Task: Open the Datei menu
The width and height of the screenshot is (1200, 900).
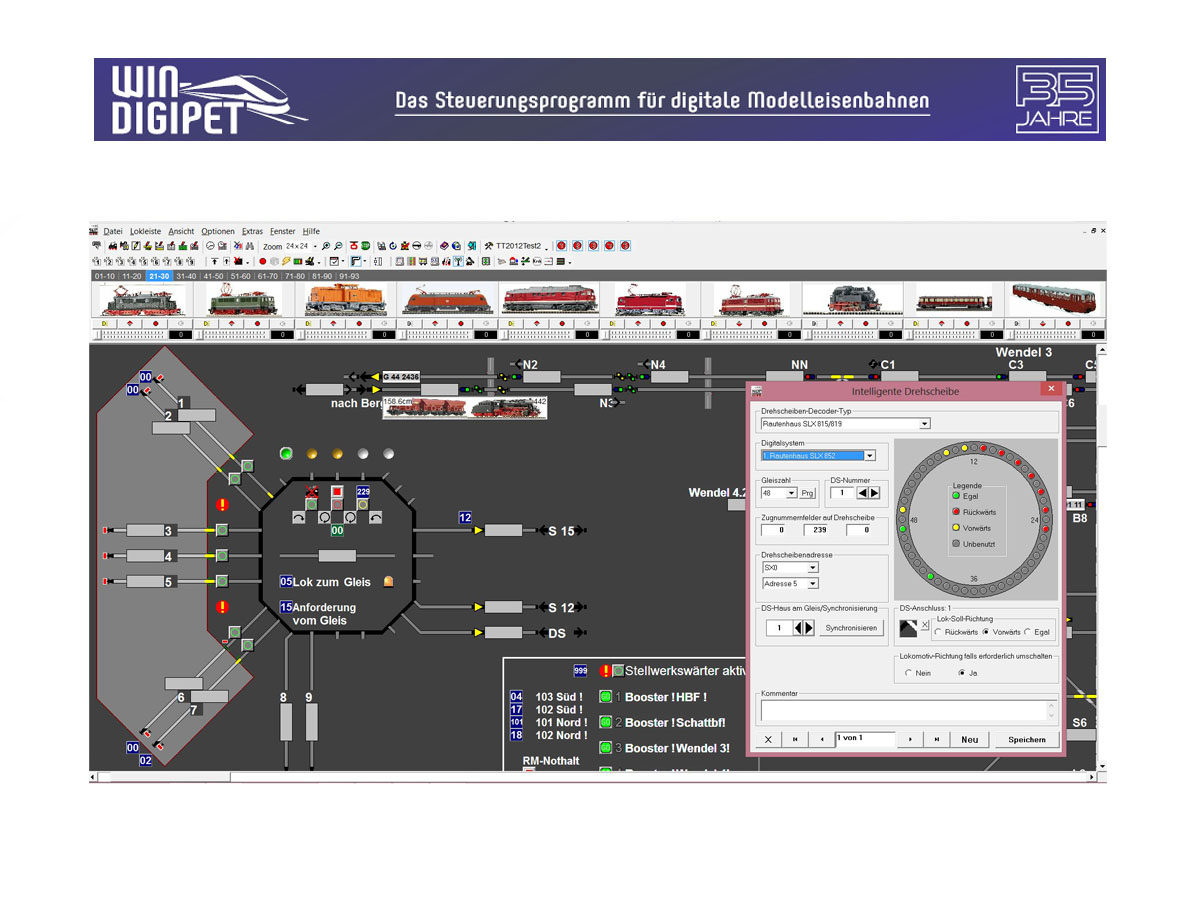Action: (x=113, y=231)
